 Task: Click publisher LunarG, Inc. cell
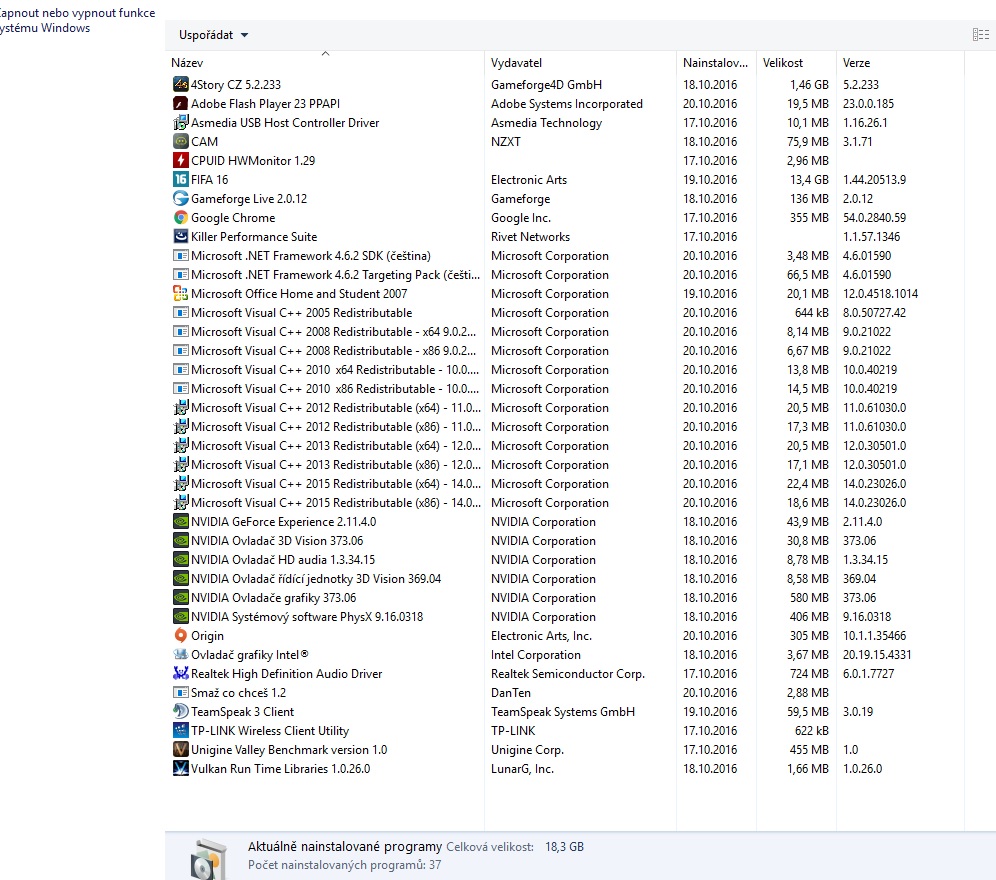[522, 769]
